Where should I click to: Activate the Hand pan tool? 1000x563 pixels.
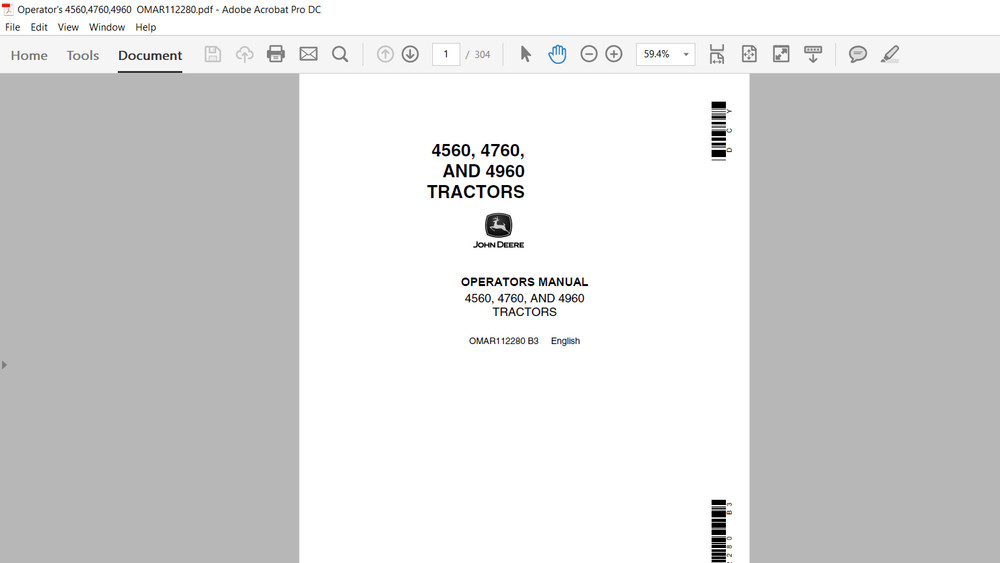point(557,54)
